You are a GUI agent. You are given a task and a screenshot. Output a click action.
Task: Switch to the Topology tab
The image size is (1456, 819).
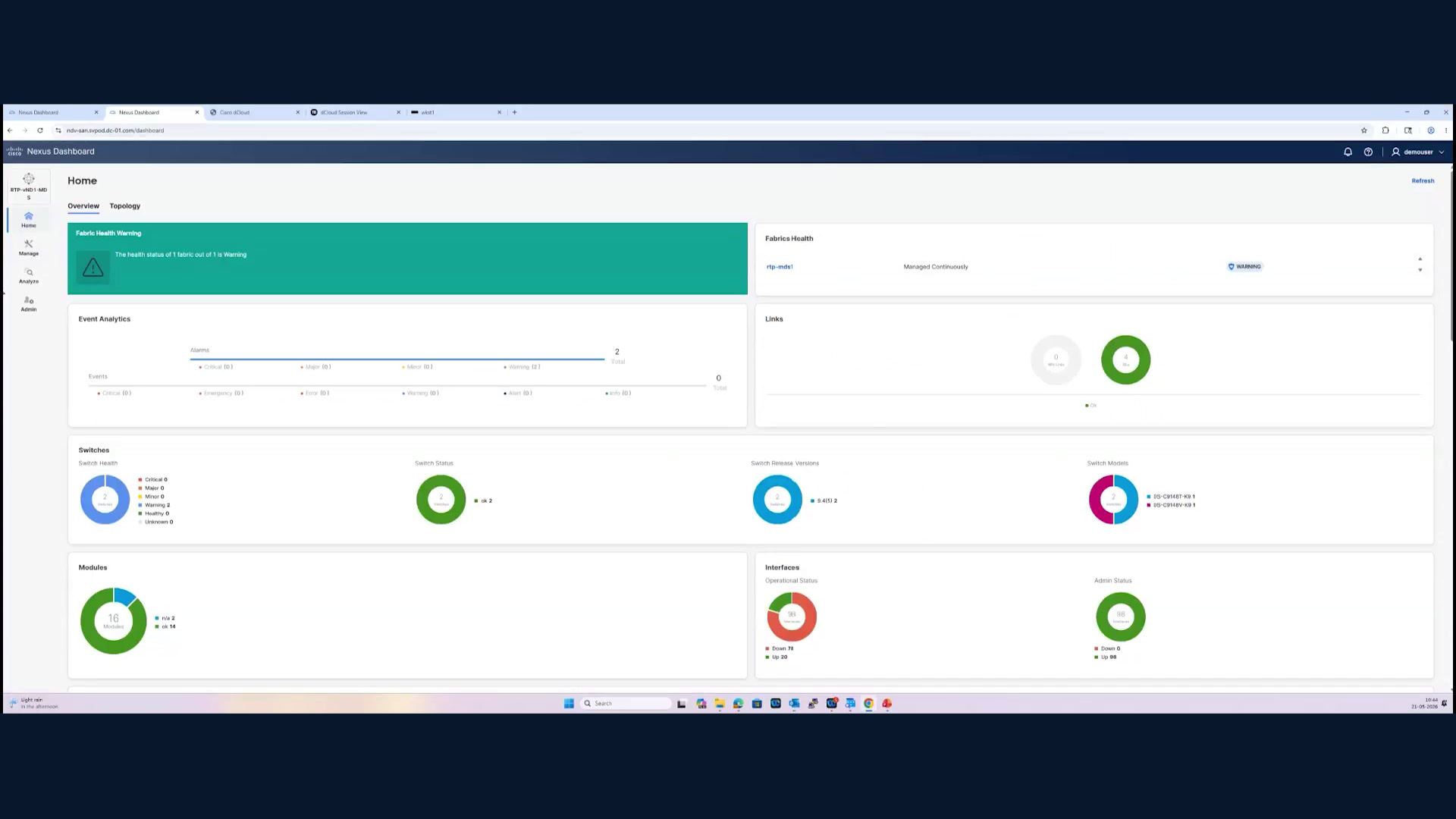(x=124, y=206)
